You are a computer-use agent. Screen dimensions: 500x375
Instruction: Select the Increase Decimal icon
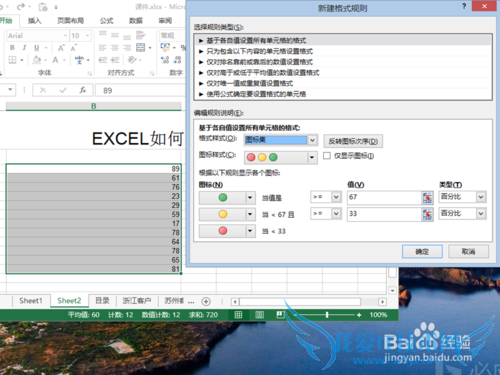165,60
